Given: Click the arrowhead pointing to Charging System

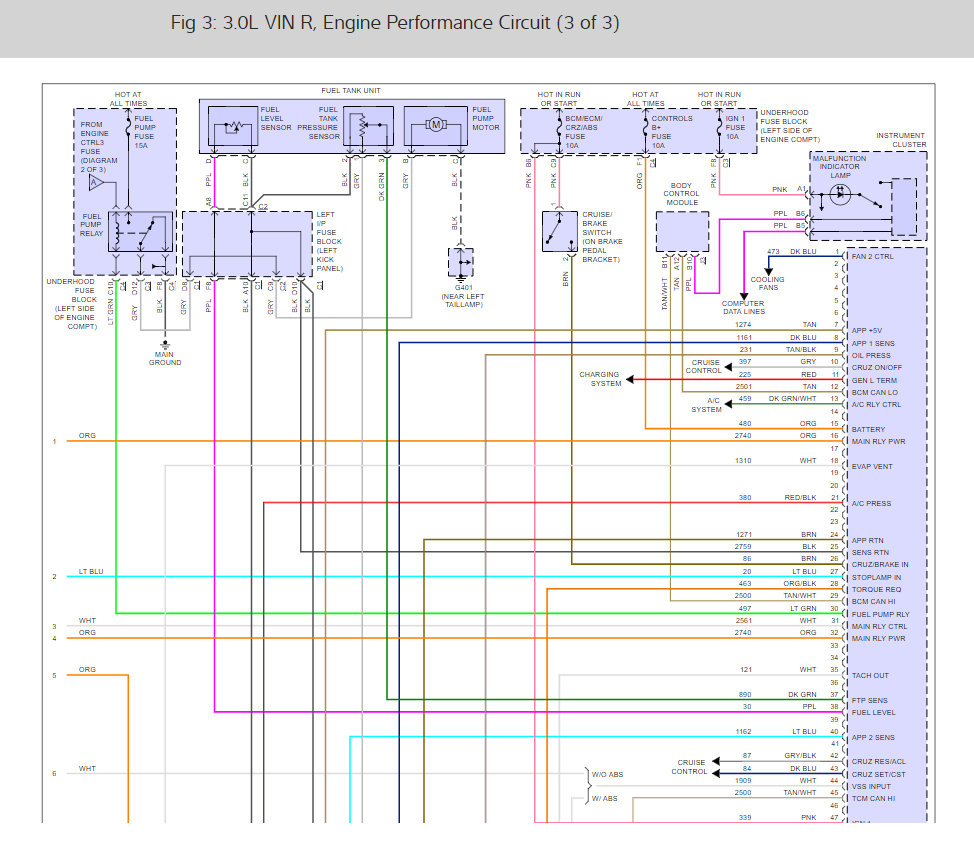Looking at the screenshot, I should (629, 379).
